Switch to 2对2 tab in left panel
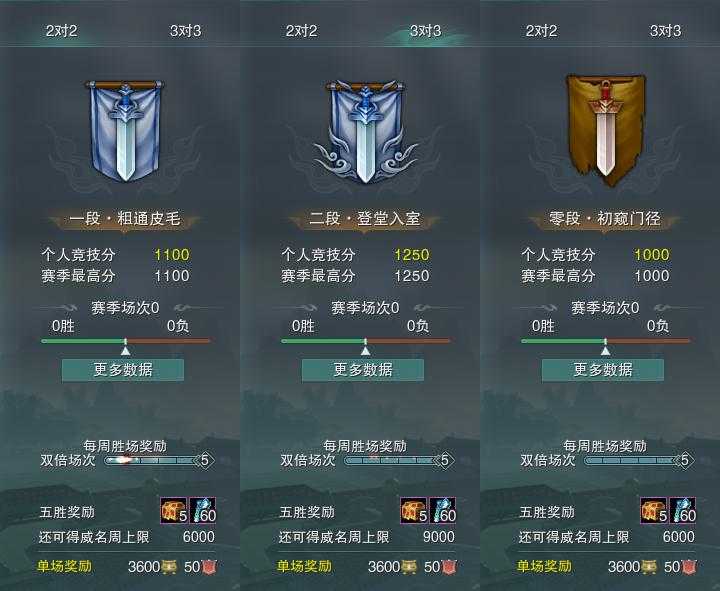This screenshot has width=720, height=591. tap(62, 31)
